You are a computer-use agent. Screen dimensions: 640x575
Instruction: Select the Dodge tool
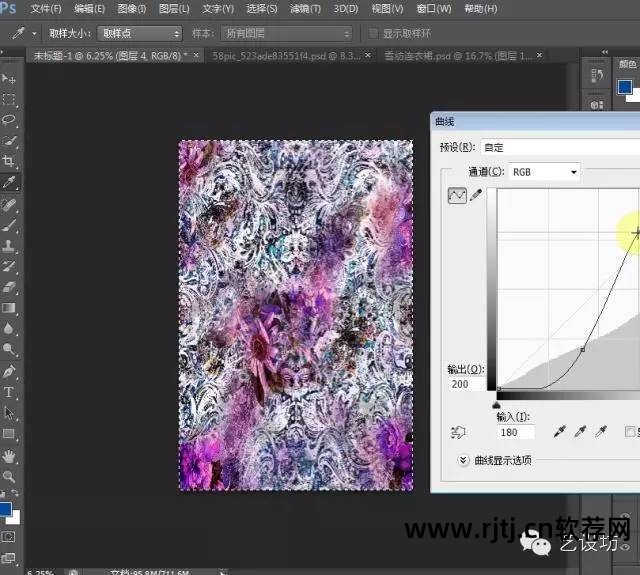click(x=9, y=349)
